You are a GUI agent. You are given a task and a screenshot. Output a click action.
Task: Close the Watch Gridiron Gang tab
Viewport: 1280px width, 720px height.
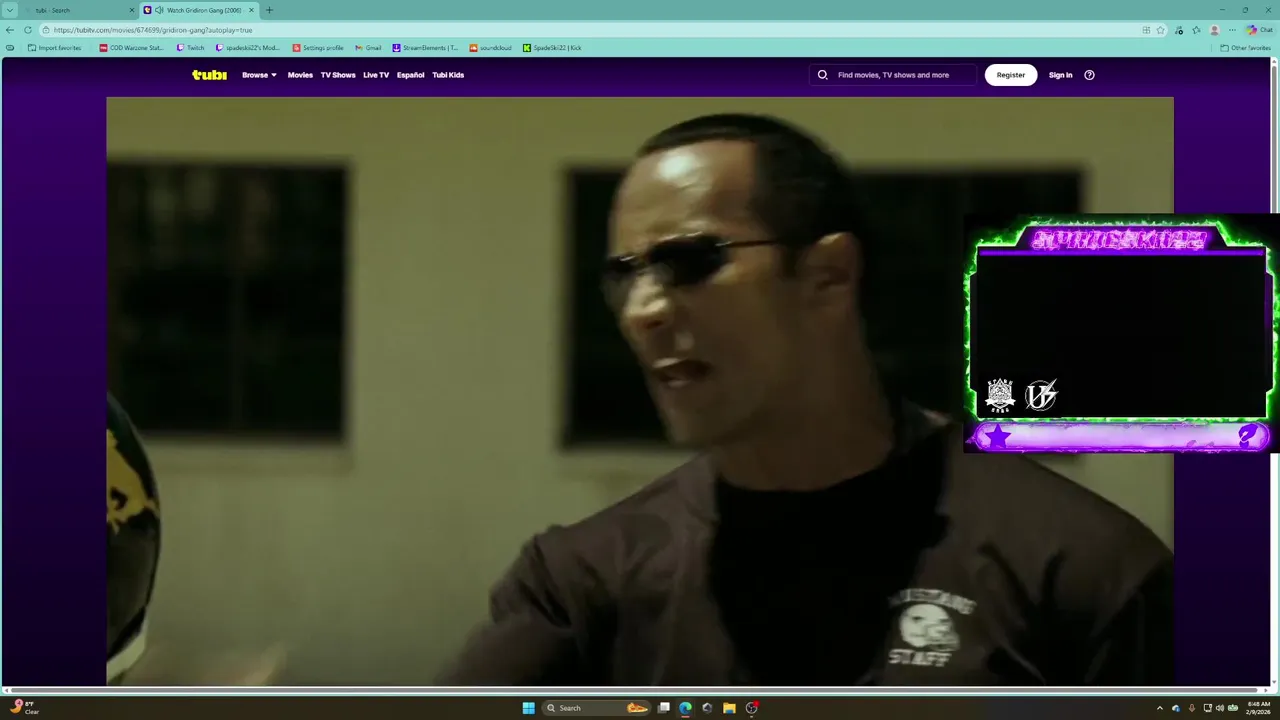pyautogui.click(x=252, y=10)
